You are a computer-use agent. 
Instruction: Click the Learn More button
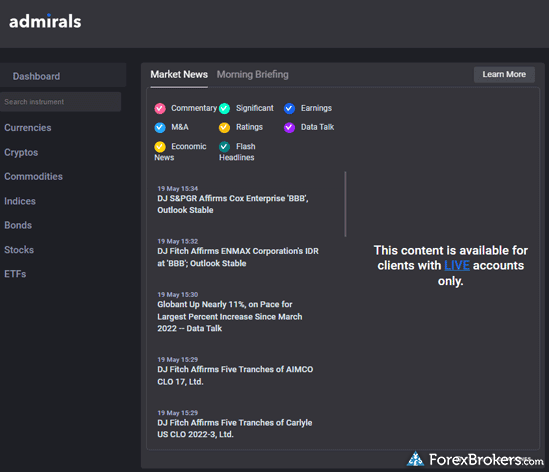pyautogui.click(x=504, y=75)
